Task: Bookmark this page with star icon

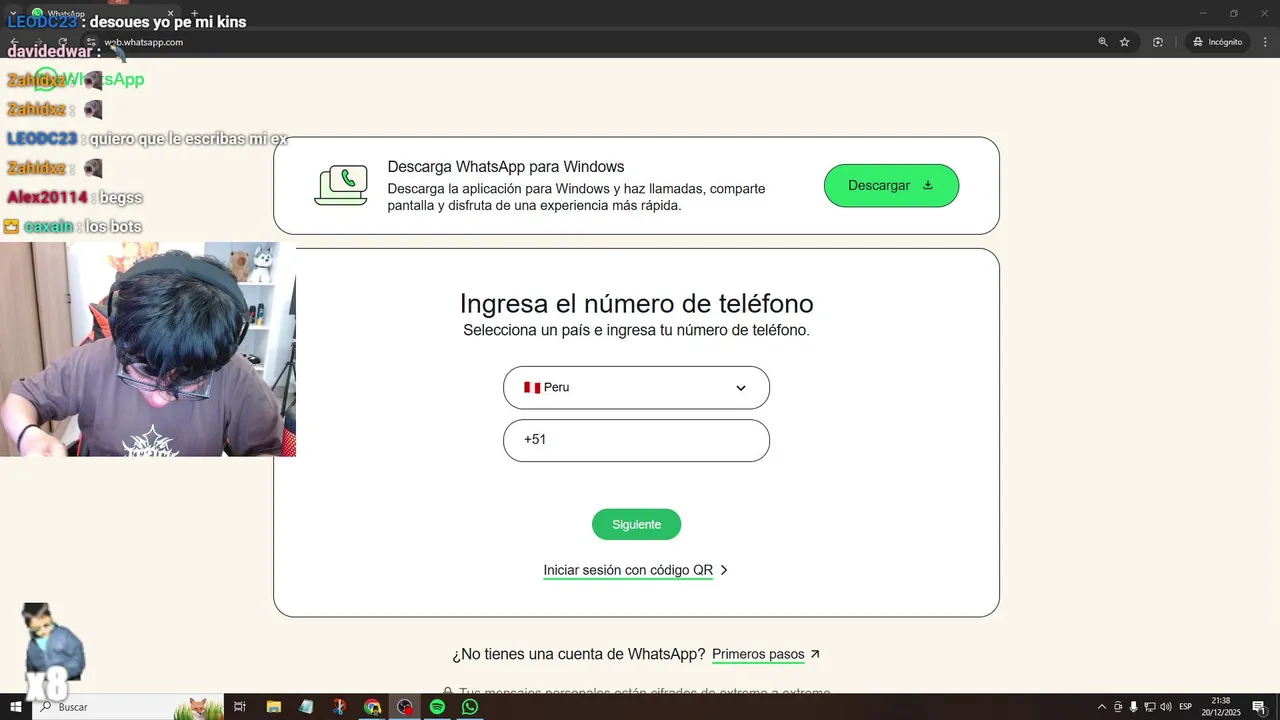Action: tap(1125, 42)
